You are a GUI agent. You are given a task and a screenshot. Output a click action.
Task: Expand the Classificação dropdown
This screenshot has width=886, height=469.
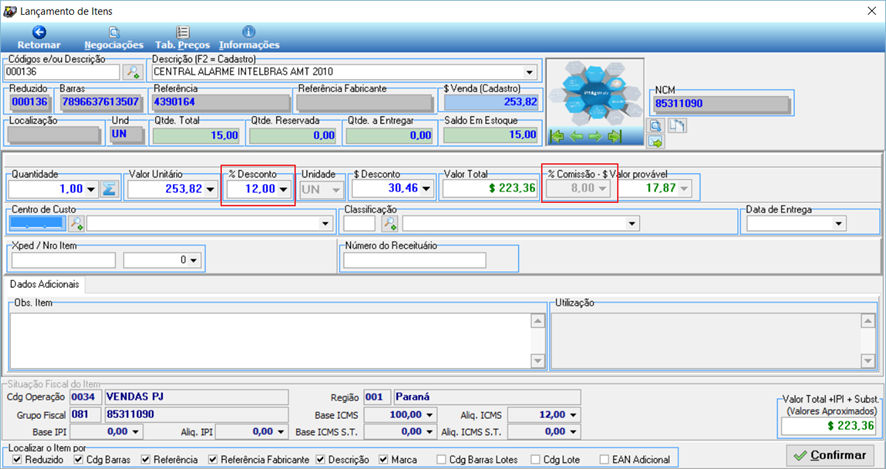tap(632, 224)
